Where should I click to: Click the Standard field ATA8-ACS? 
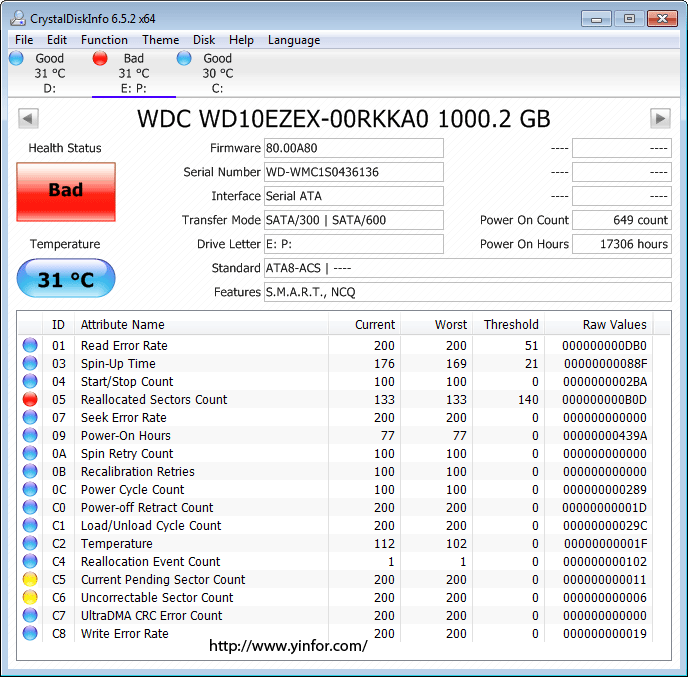(x=468, y=268)
